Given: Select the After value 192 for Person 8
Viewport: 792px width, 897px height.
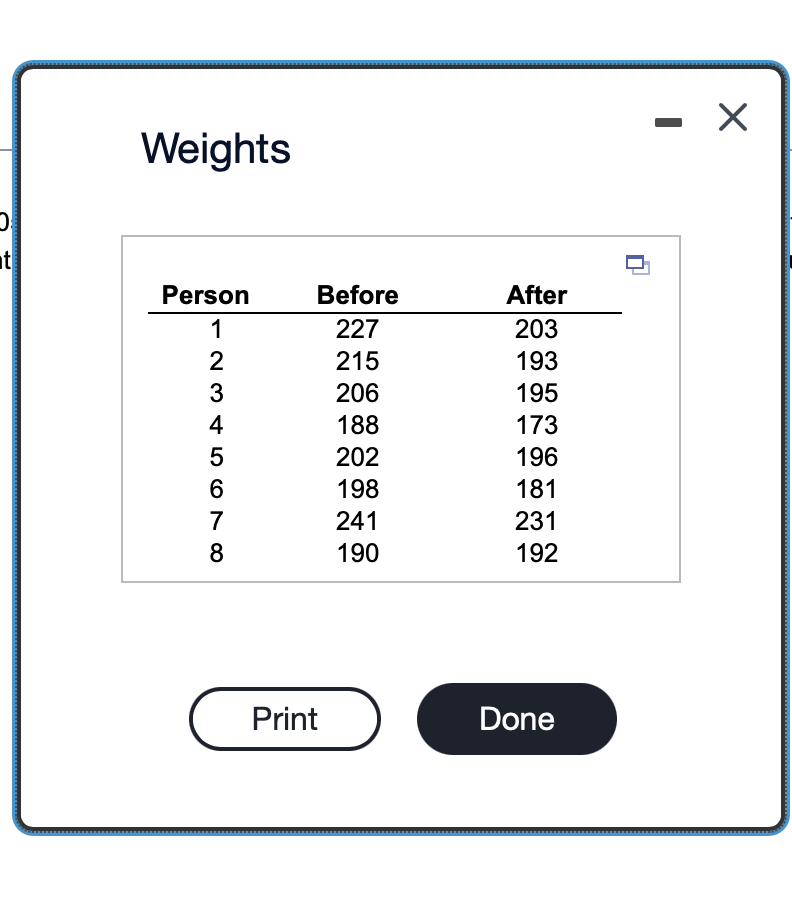Looking at the screenshot, I should point(536,553).
